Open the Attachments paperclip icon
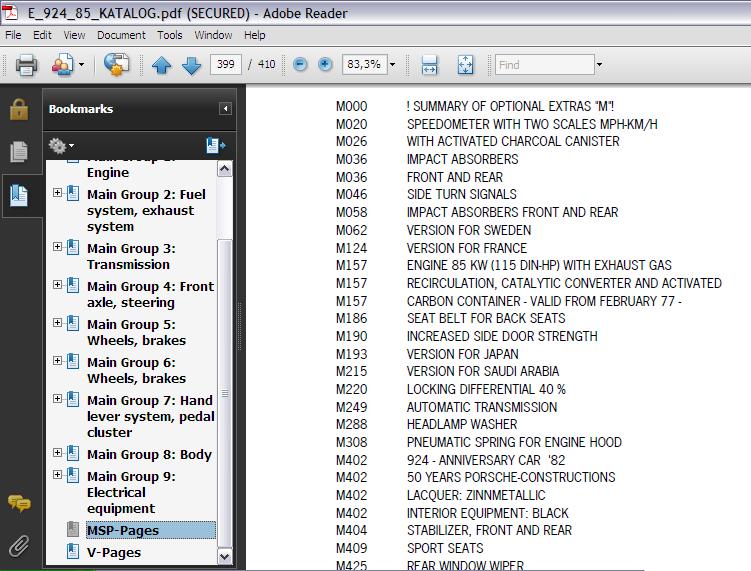 point(19,546)
